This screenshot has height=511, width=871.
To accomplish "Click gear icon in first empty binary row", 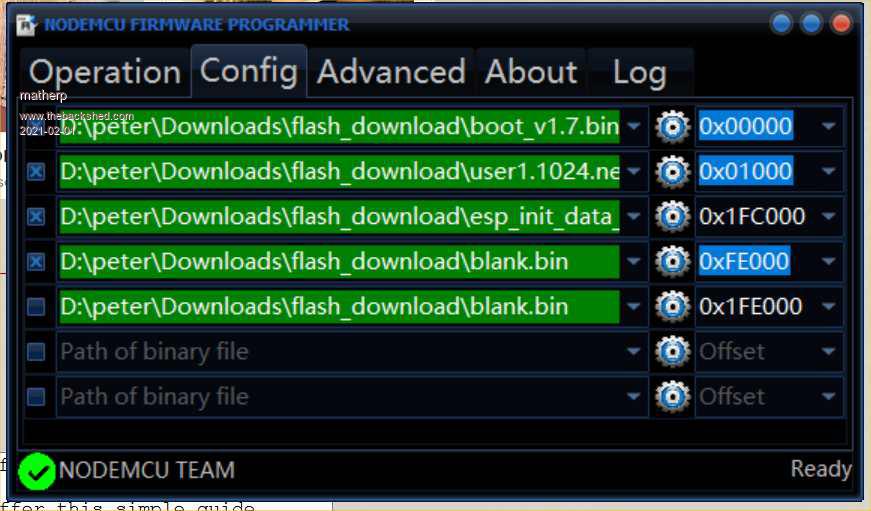I will point(672,352).
